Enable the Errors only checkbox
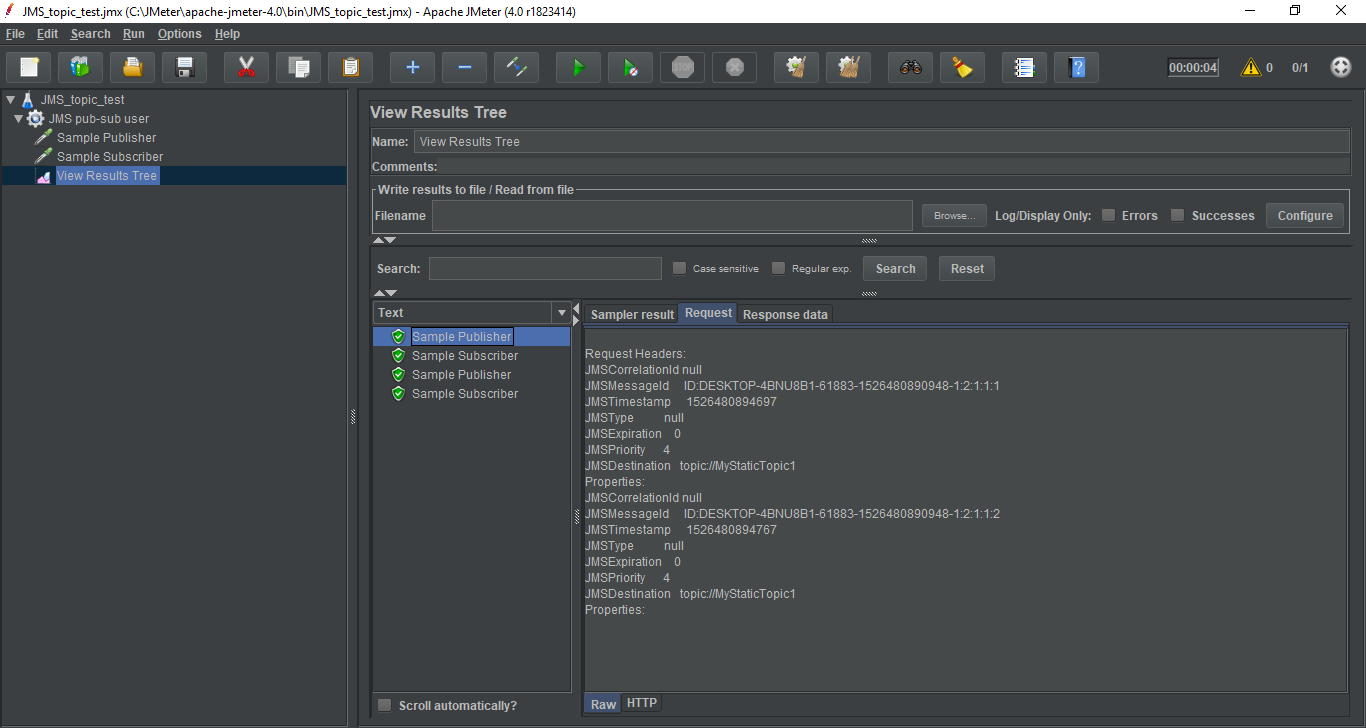Viewport: 1366px width, 728px height. 1108,215
